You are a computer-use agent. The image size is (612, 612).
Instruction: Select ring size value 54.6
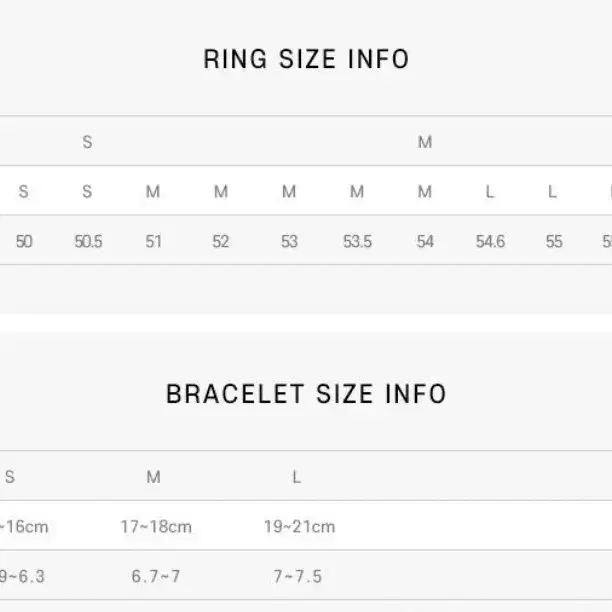pos(490,242)
